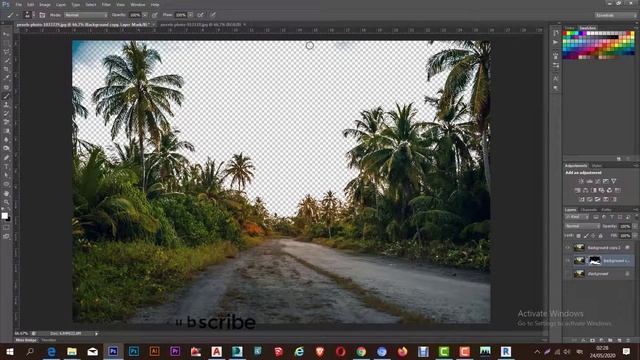Click the airbrush build-up icon
The height and width of the screenshot is (360, 640).
click(200, 15)
